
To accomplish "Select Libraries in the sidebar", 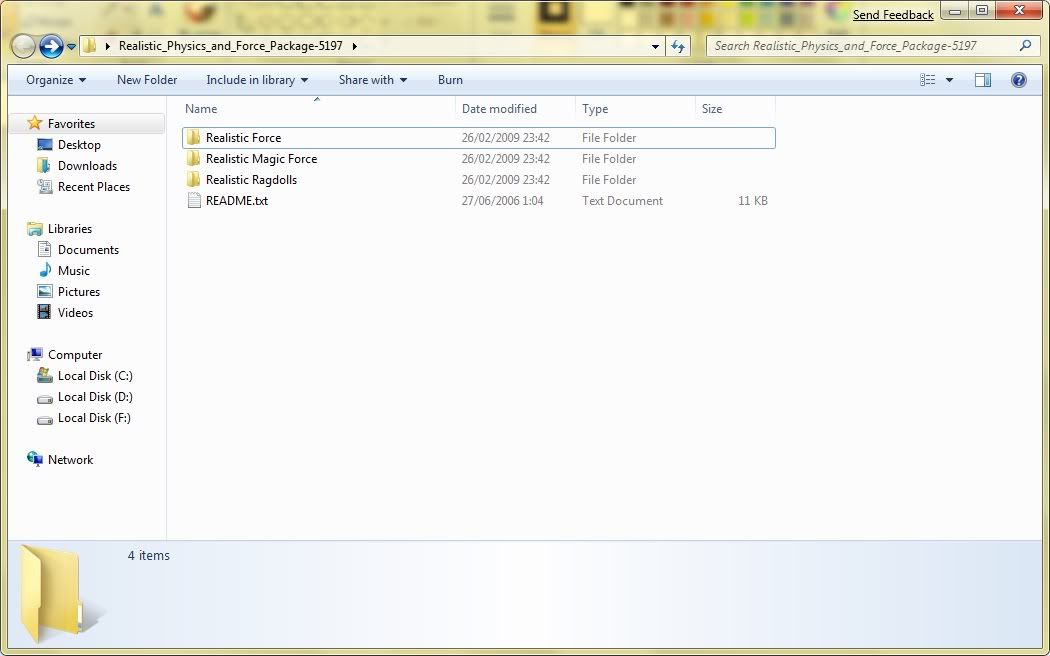I will [x=70, y=229].
